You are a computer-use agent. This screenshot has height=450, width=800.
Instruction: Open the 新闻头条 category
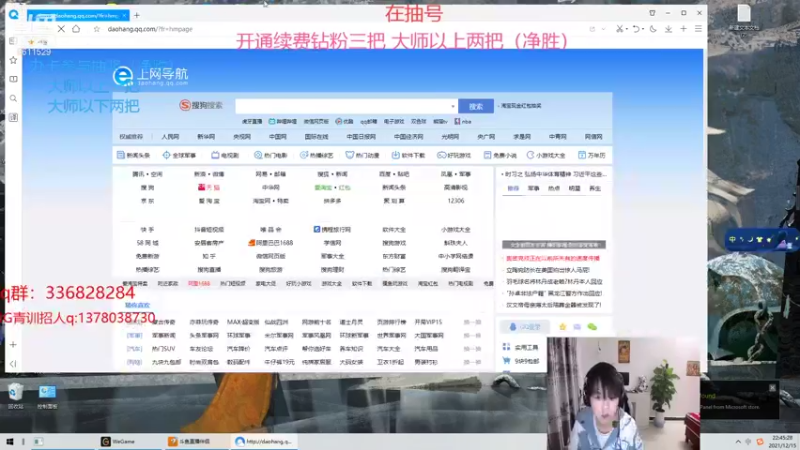pos(133,155)
